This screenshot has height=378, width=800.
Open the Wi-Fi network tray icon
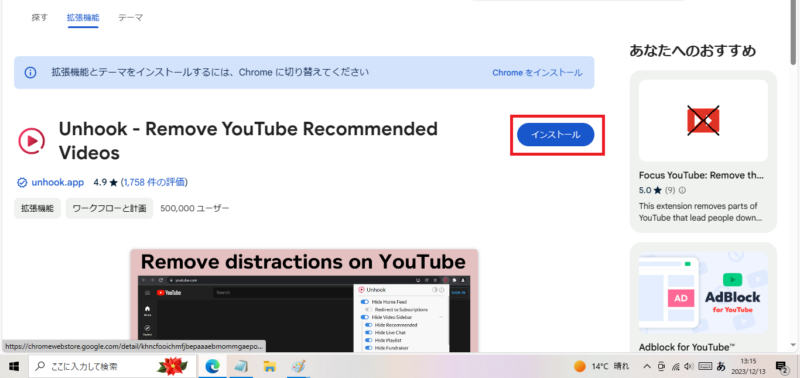coord(675,366)
